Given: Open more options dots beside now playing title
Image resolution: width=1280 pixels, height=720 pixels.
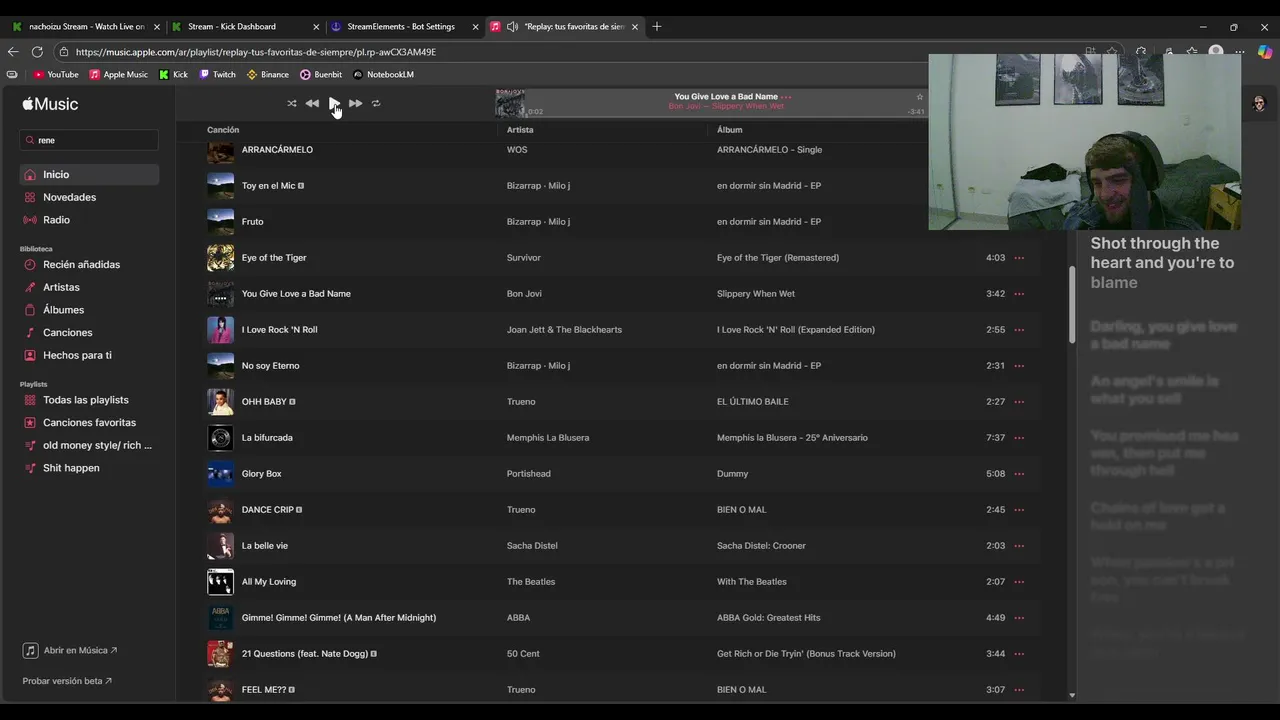Looking at the screenshot, I should 787,97.
